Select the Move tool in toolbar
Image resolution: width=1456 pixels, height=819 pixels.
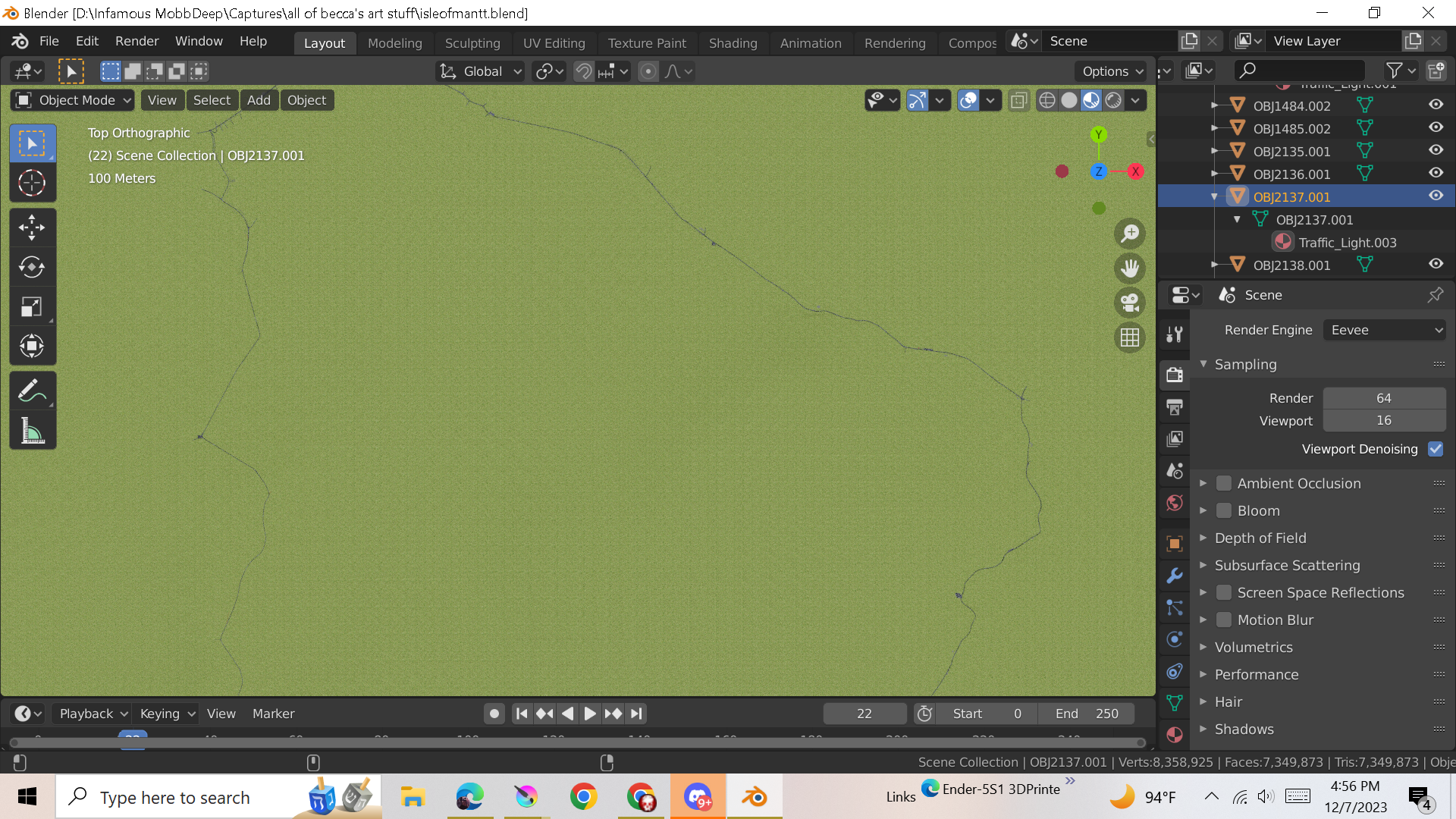click(32, 227)
